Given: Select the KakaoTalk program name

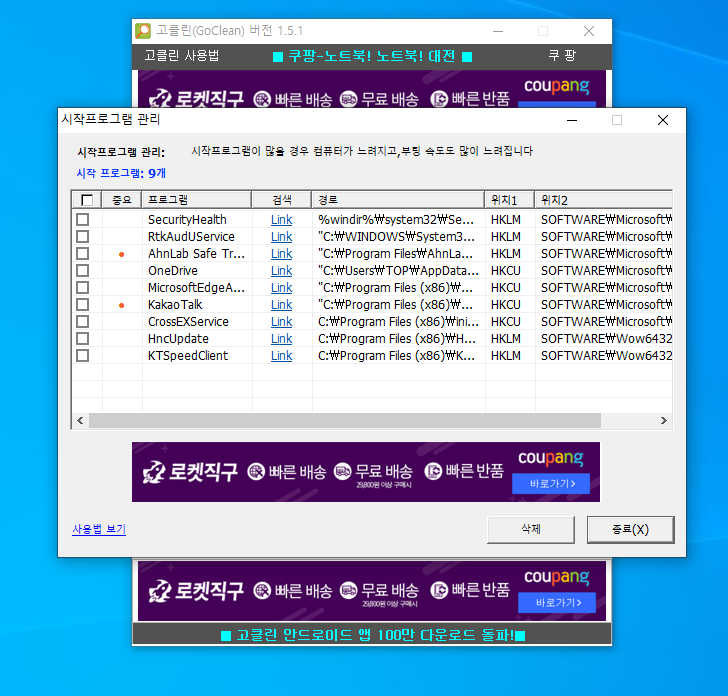Looking at the screenshot, I should click(x=175, y=305).
